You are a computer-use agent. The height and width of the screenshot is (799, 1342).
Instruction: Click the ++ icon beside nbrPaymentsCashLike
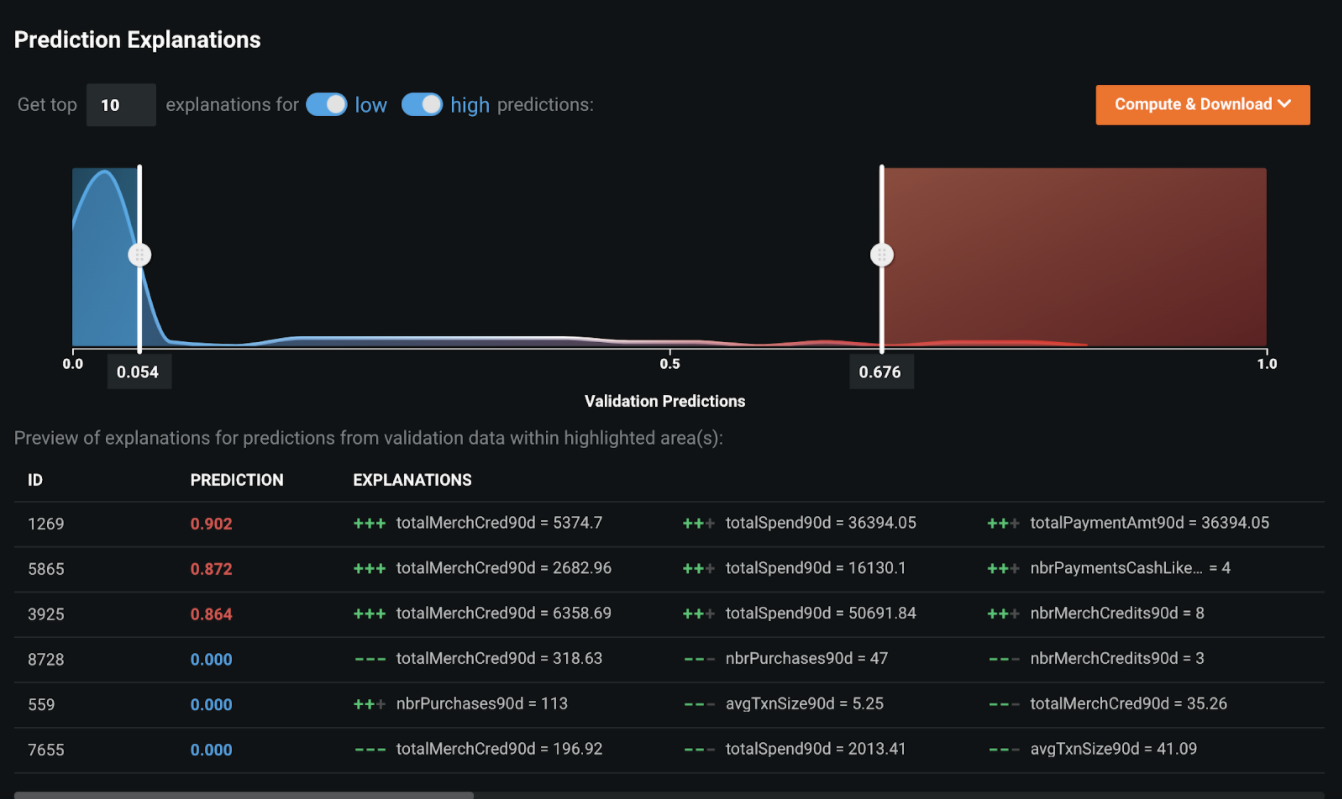pos(1003,568)
